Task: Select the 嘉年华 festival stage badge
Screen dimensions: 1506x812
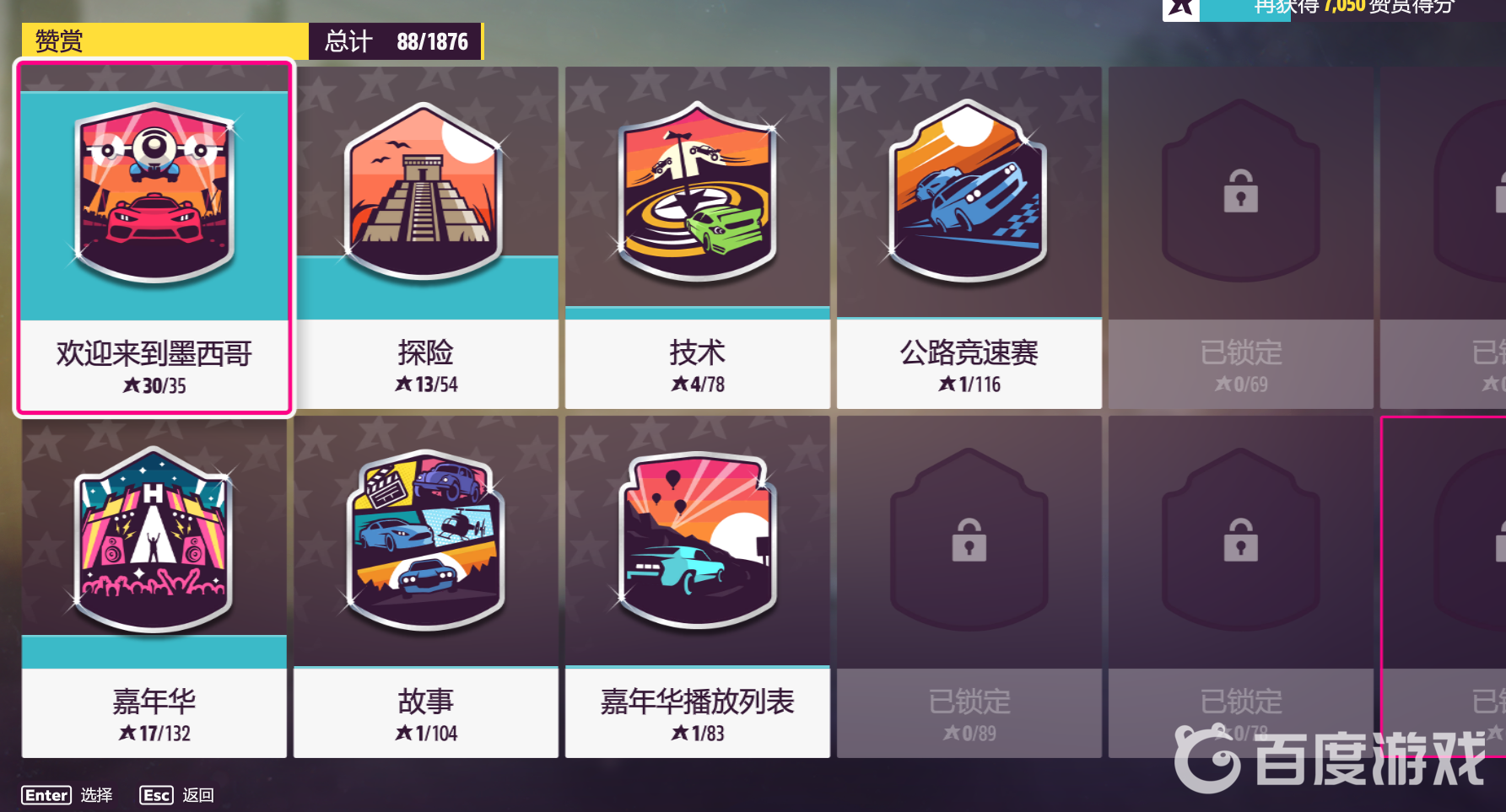Action: coord(154,540)
